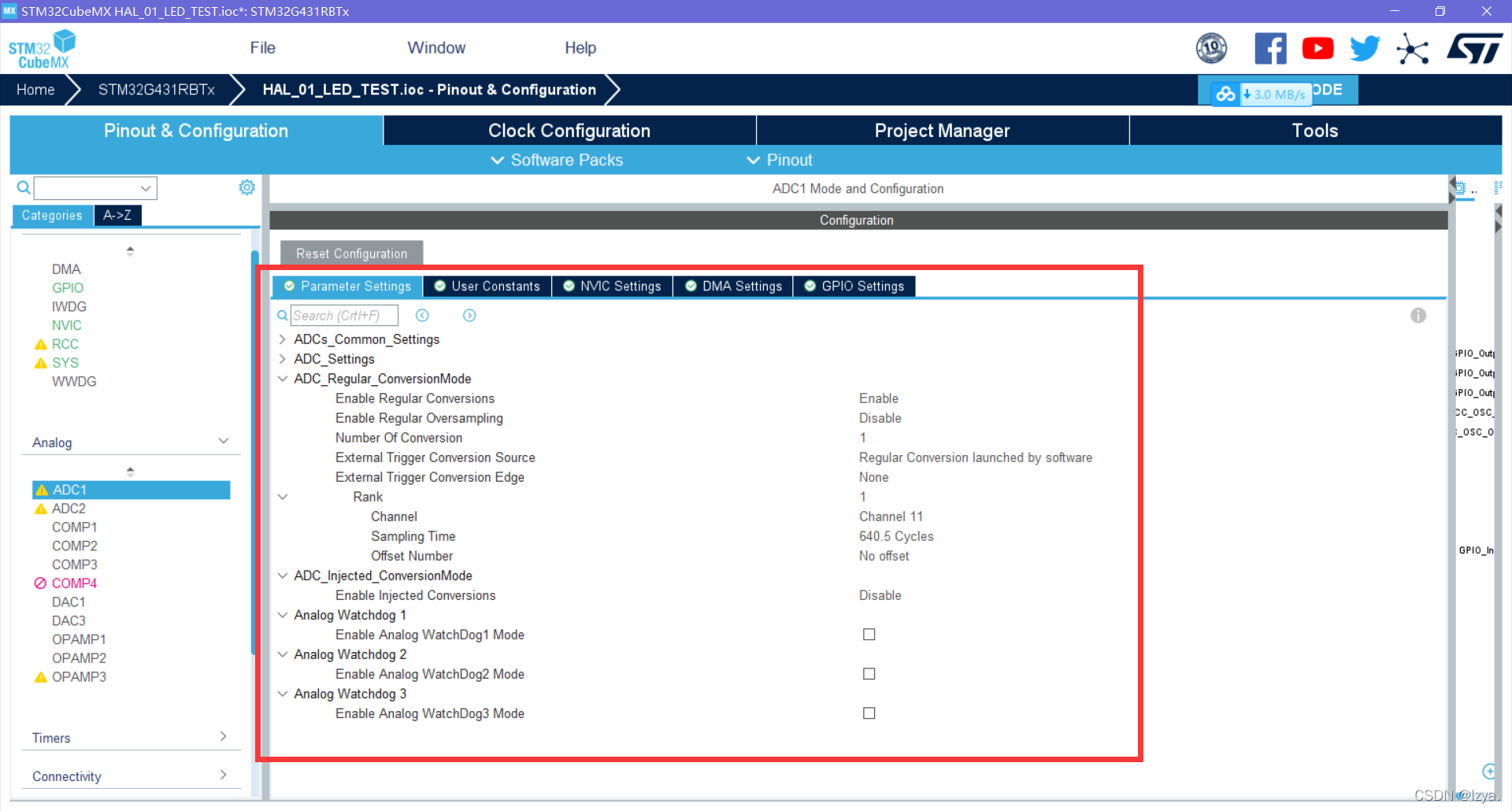The width and height of the screenshot is (1512, 811).
Task: Click the STM32G431RBTx breadcrumb
Action: coord(157,90)
